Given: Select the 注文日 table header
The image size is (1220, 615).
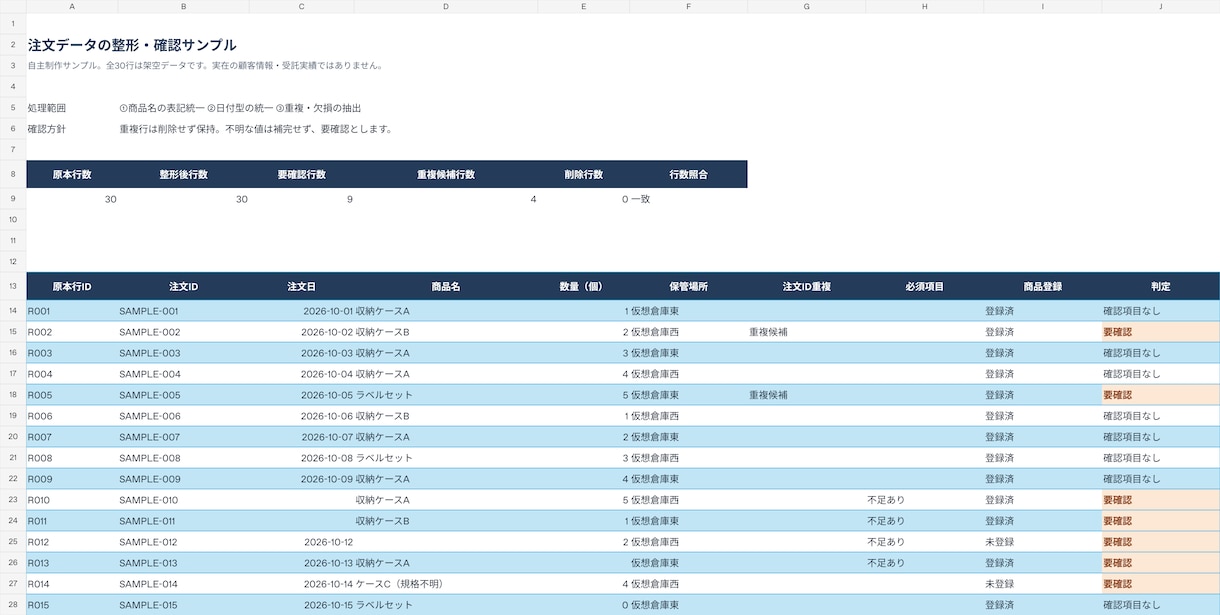Looking at the screenshot, I should point(302,286).
